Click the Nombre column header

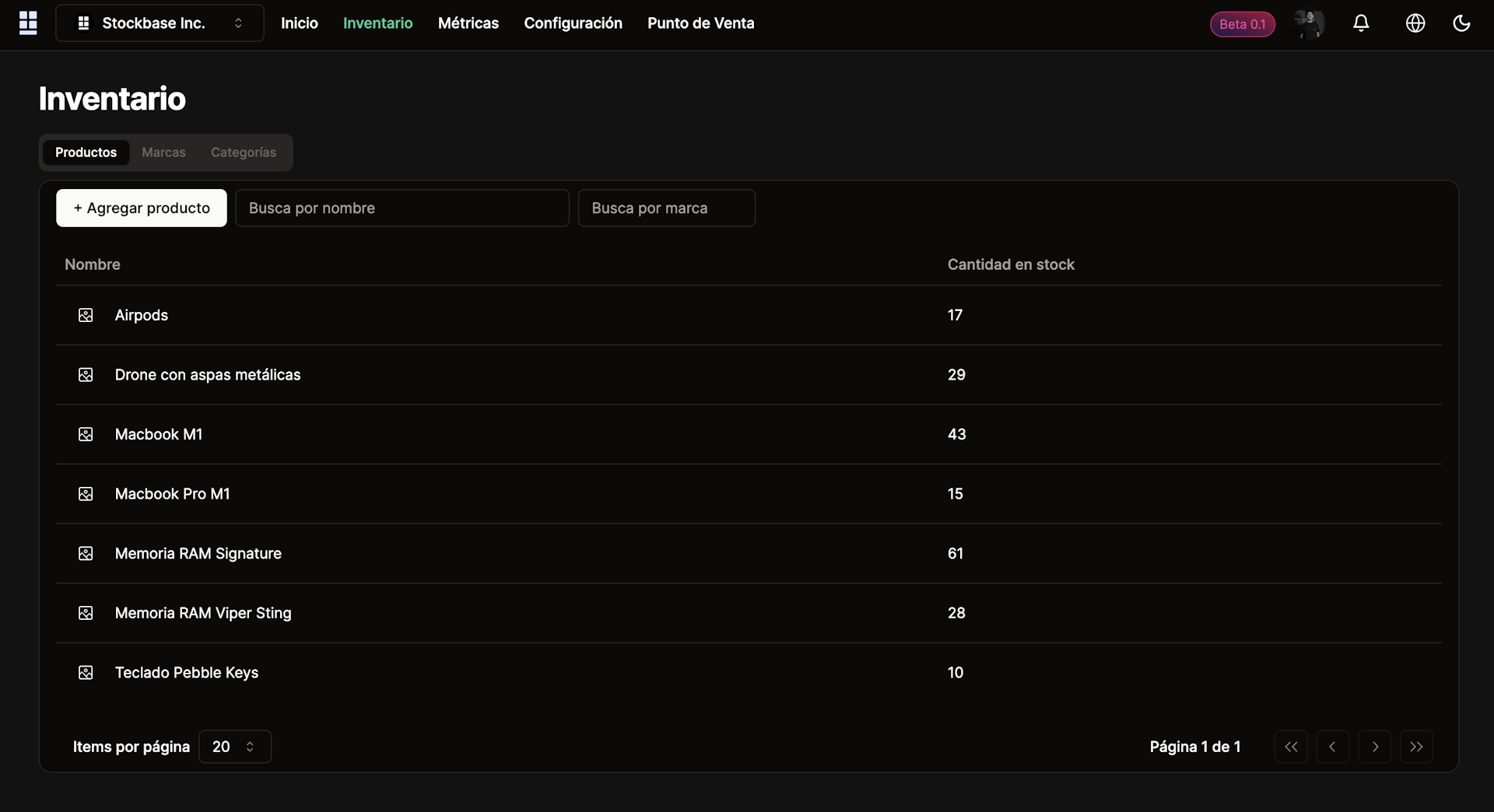pyautogui.click(x=93, y=264)
